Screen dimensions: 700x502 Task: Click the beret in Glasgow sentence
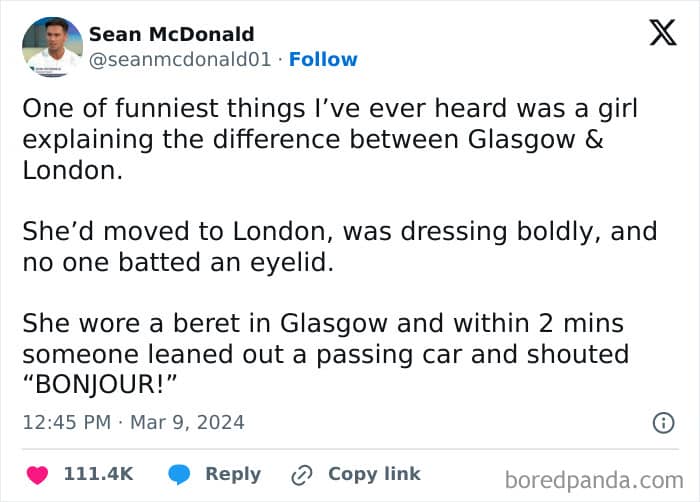coord(326,353)
